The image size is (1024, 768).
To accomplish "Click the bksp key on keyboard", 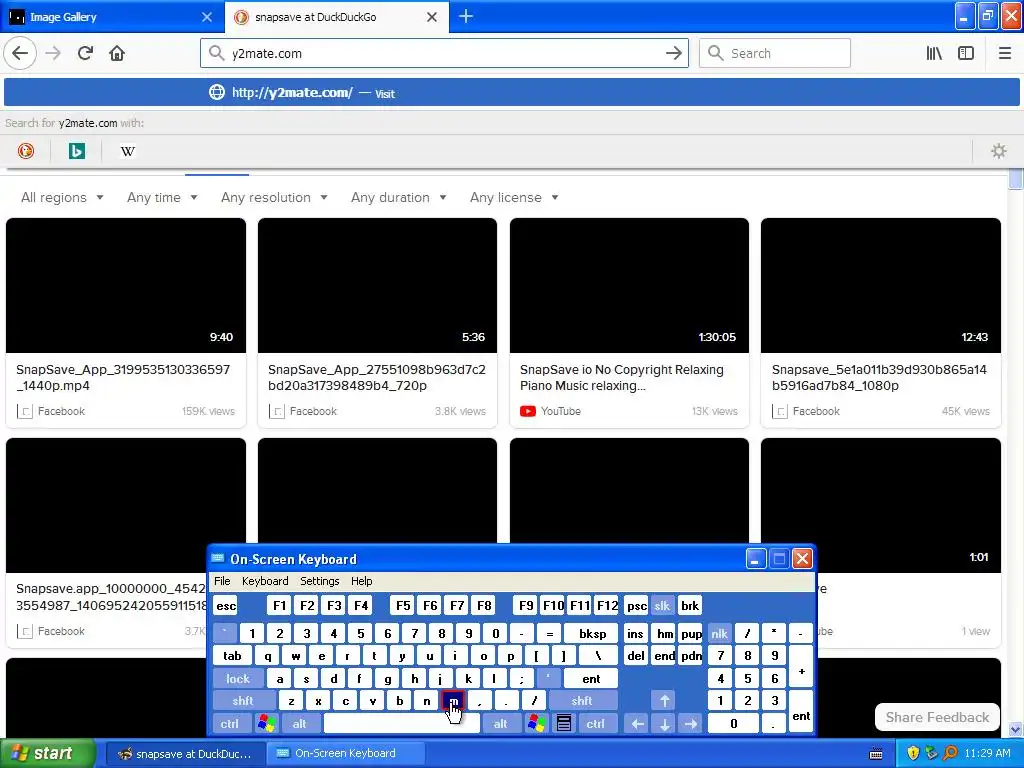I will click(592, 633).
